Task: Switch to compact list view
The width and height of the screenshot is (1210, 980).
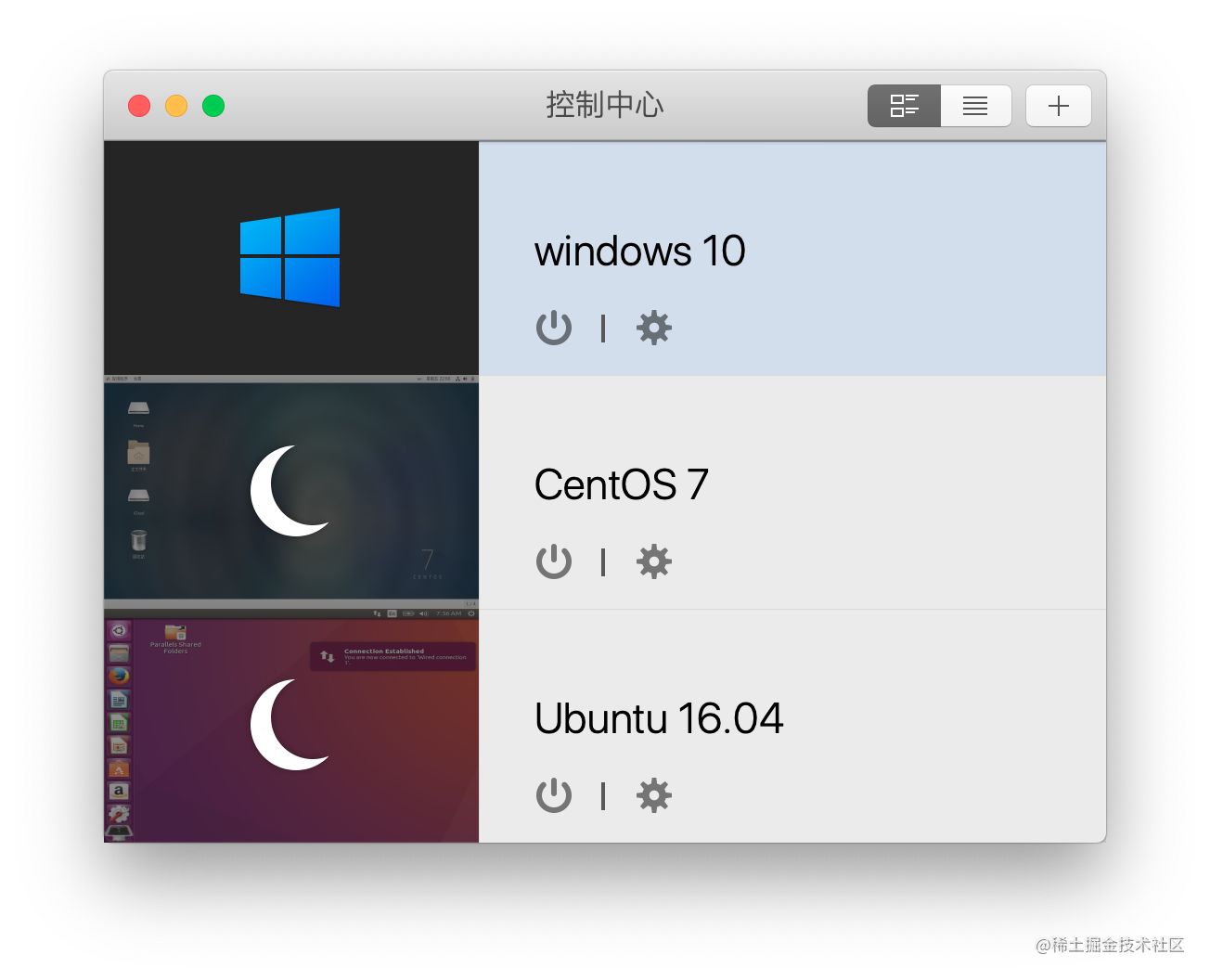Action: [x=975, y=106]
